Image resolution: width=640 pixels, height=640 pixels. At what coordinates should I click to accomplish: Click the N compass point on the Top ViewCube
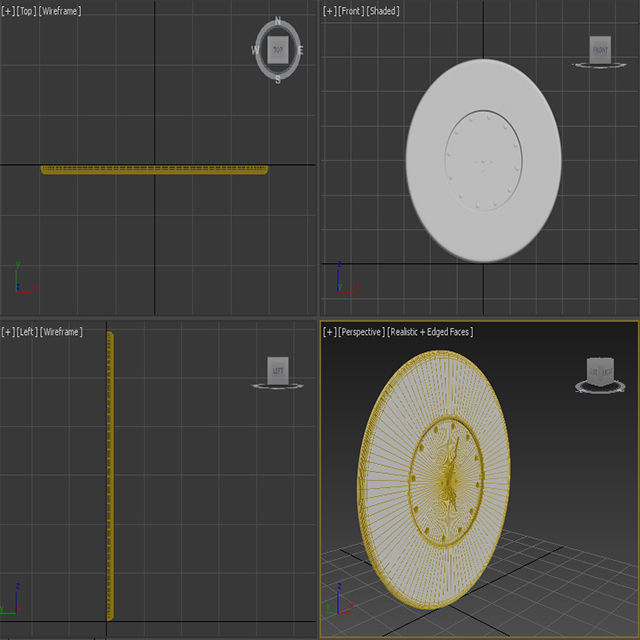(x=278, y=20)
